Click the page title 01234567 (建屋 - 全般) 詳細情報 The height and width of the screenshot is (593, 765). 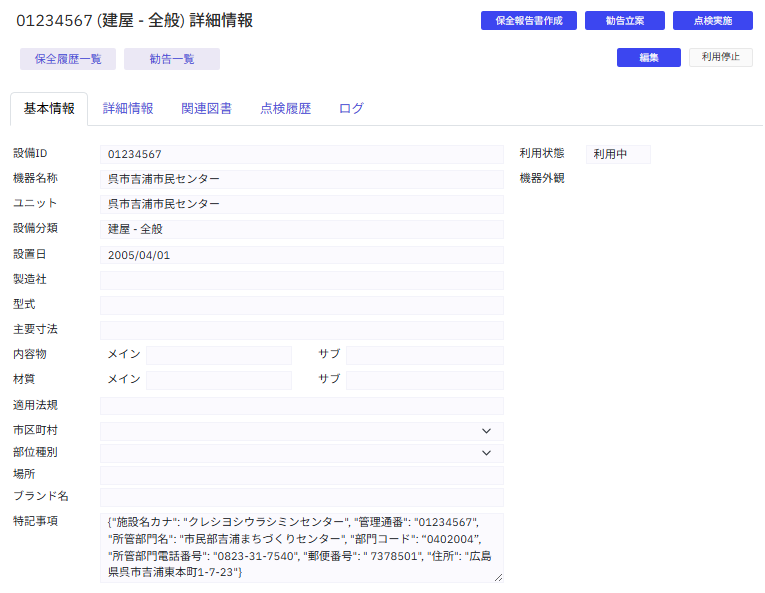point(135,20)
